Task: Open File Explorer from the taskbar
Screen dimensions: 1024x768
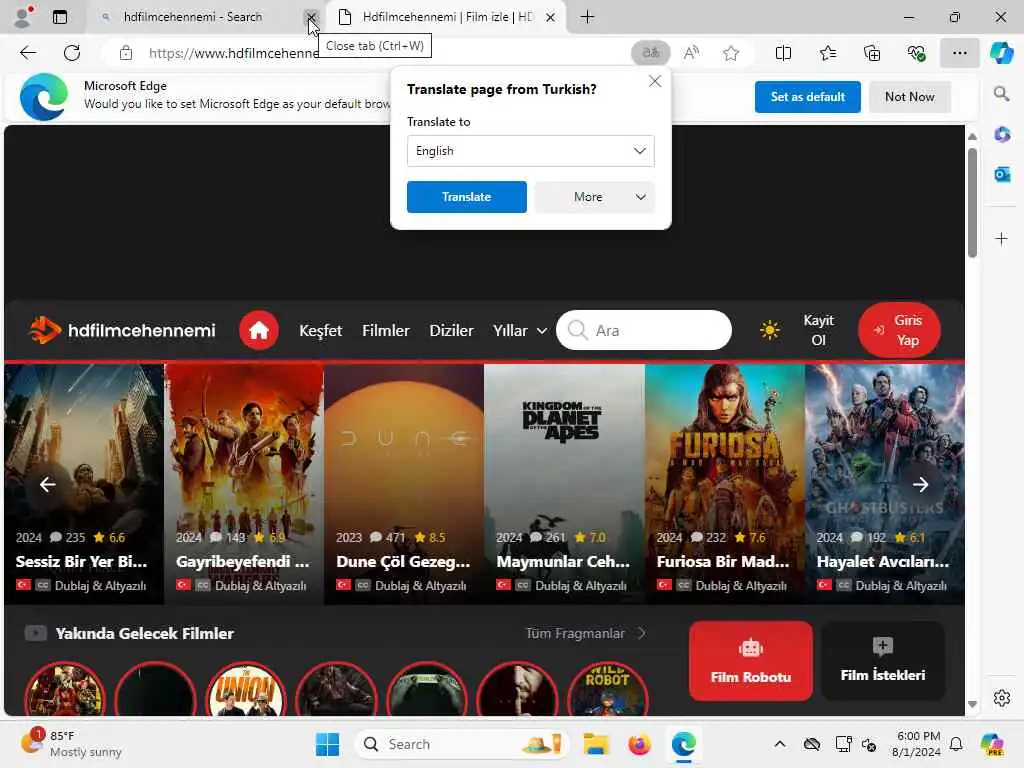Action: [x=595, y=744]
